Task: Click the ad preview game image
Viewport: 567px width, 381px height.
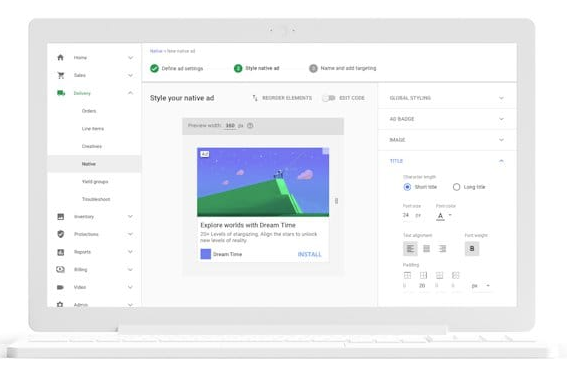Action: click(x=263, y=182)
